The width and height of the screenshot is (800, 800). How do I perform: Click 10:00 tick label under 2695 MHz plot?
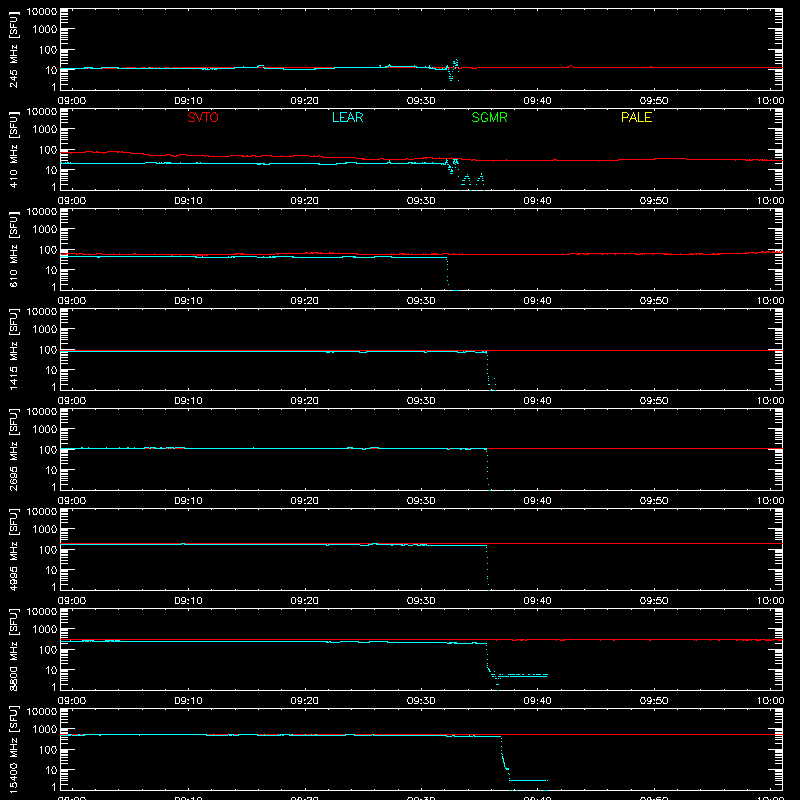[770, 501]
